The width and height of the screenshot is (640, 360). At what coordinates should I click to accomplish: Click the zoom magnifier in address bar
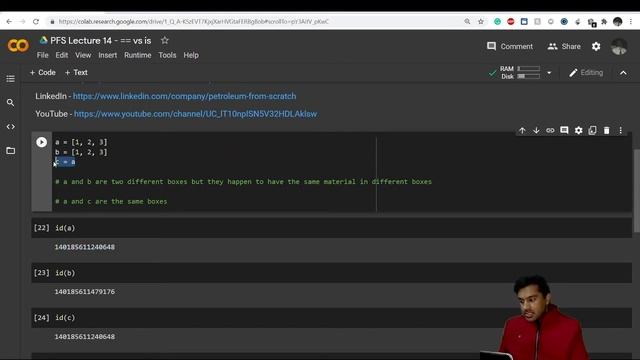coord(467,22)
